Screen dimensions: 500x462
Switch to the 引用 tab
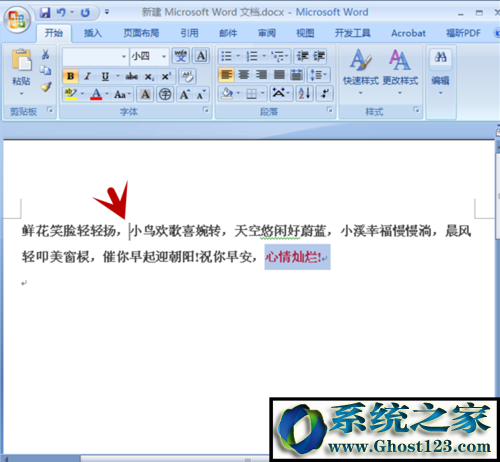(189, 33)
